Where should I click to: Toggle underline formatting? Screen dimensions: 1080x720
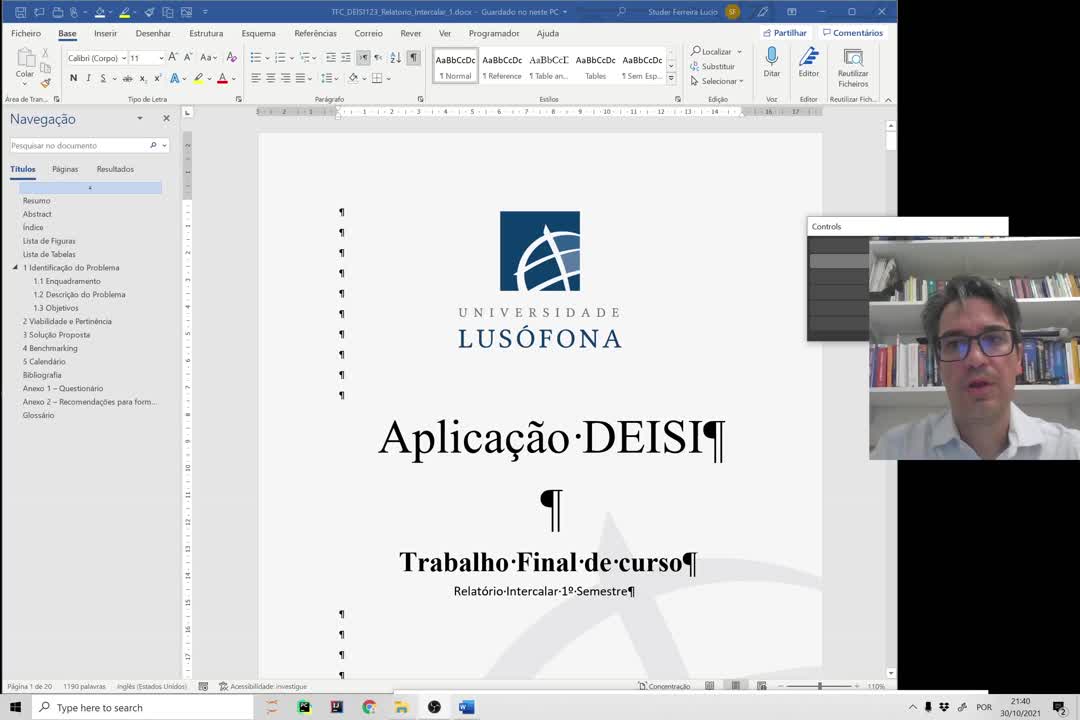pos(103,79)
